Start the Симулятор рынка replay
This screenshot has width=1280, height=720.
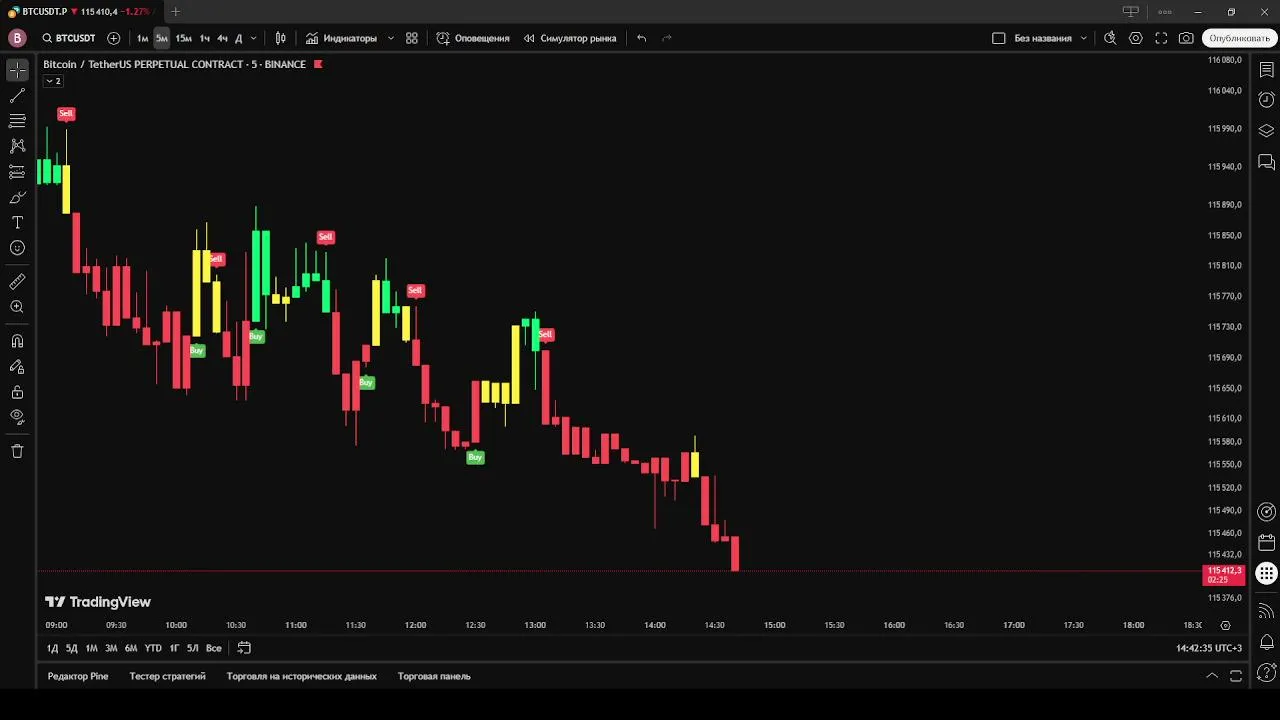[570, 38]
